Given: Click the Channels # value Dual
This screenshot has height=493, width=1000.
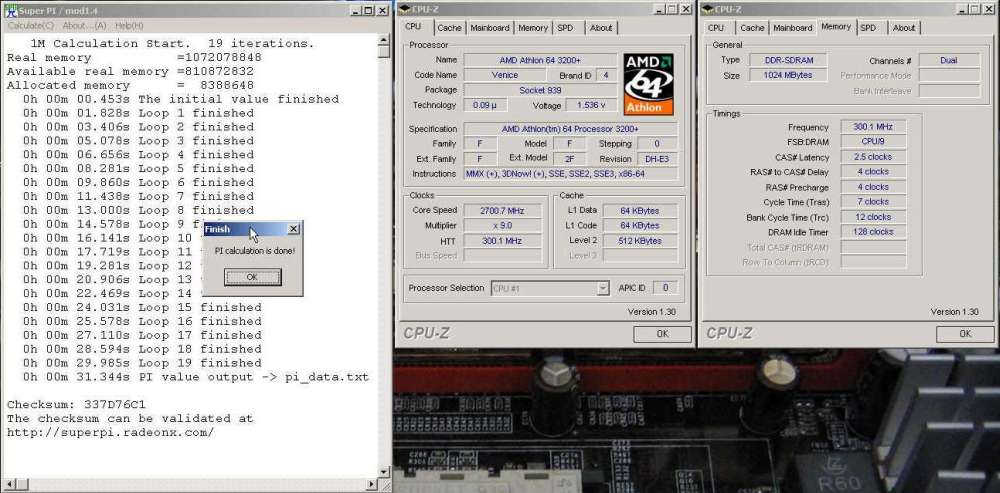Looking at the screenshot, I should click(x=949, y=61).
